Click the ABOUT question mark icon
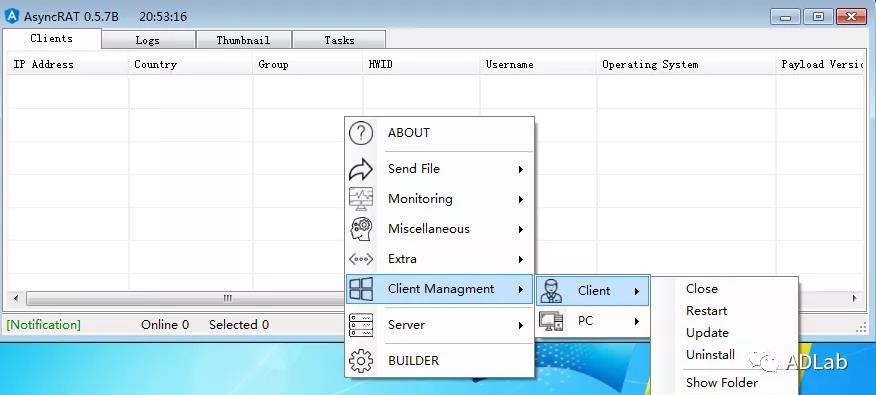This screenshot has height=395, width=876. (x=361, y=133)
